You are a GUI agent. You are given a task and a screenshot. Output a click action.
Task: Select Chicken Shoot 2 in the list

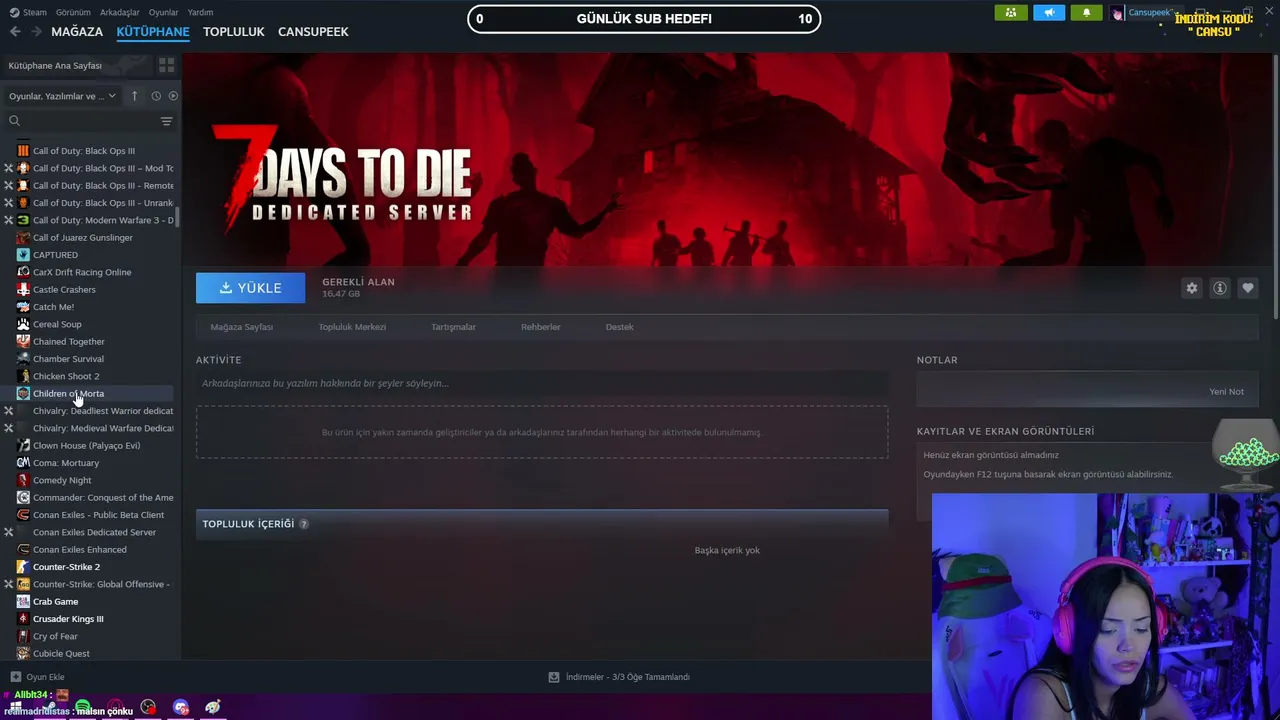coord(66,376)
